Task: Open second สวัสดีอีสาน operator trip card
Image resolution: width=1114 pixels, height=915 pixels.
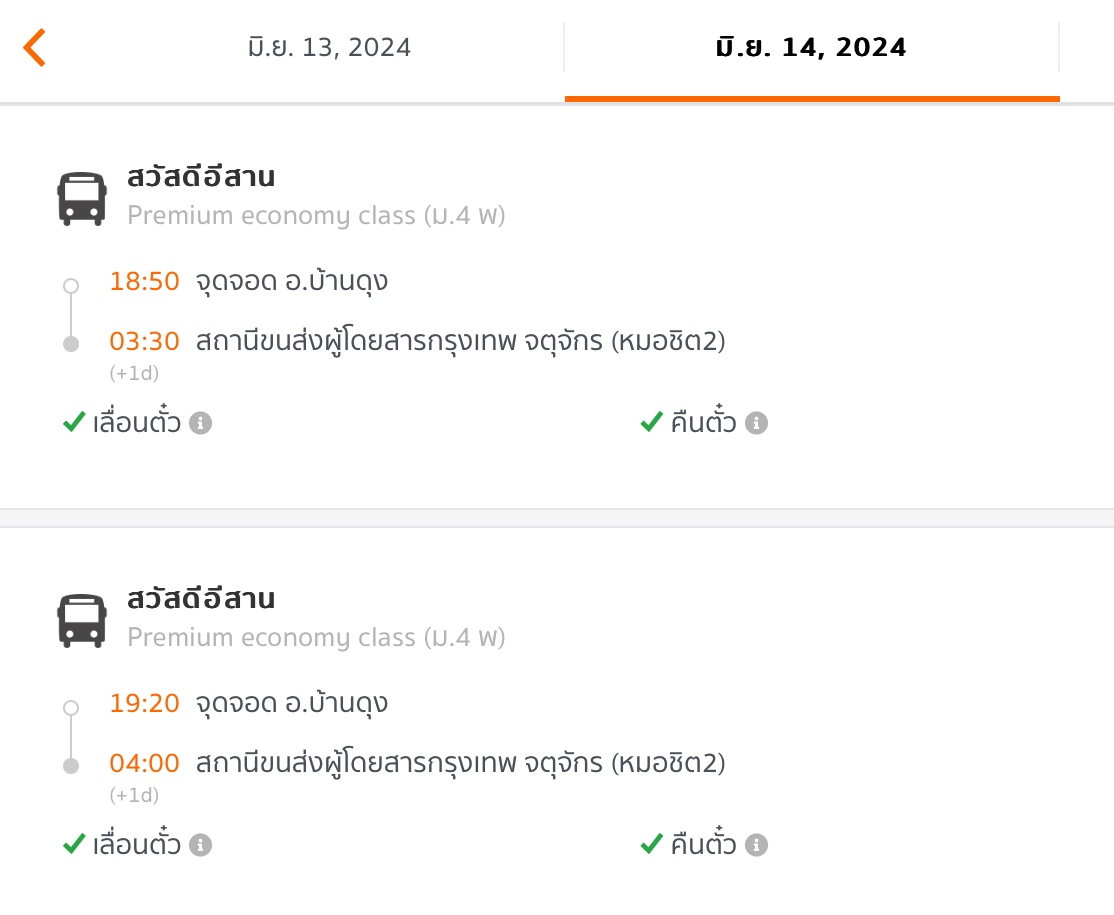Action: click(x=557, y=721)
